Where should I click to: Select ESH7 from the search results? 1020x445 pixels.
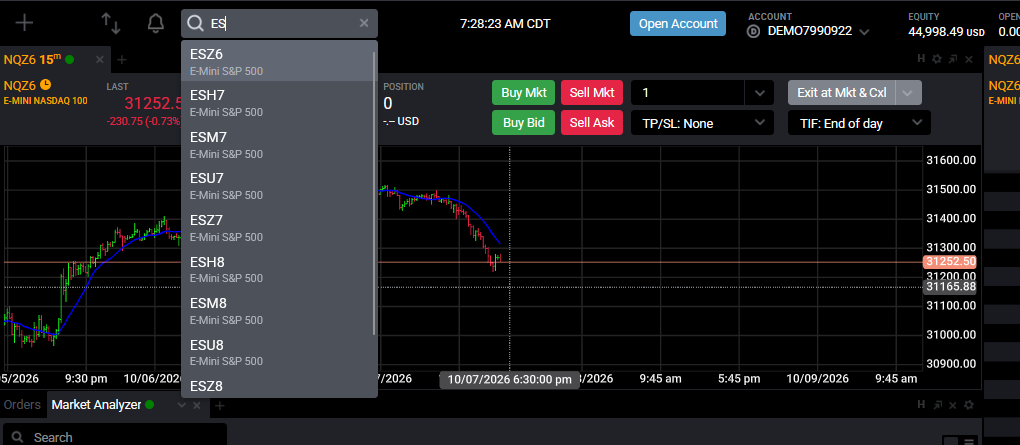(278, 103)
